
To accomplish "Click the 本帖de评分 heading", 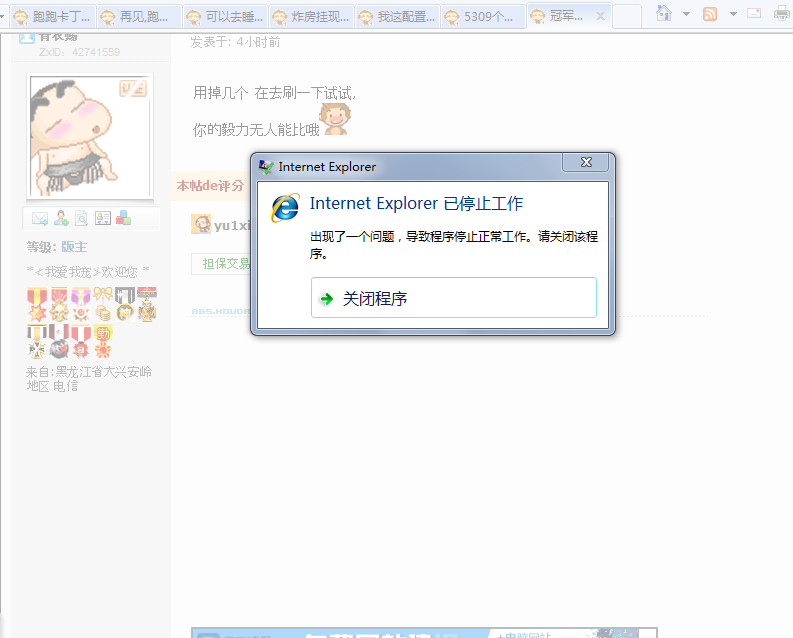I will [210, 186].
